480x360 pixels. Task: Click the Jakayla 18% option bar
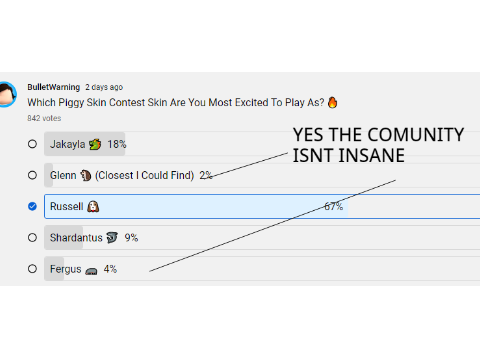[262, 144]
